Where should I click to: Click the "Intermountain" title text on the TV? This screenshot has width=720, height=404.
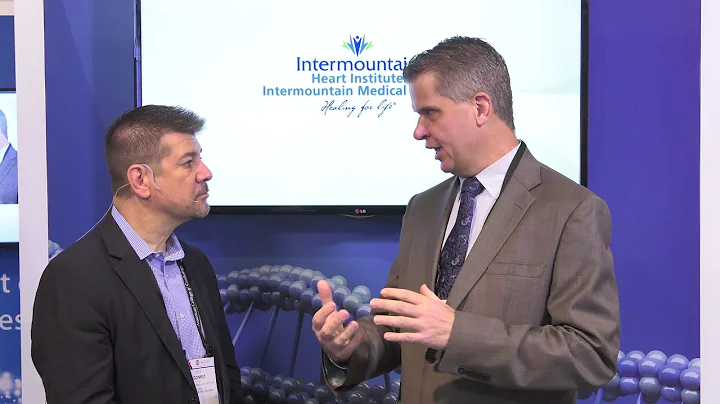[352, 64]
